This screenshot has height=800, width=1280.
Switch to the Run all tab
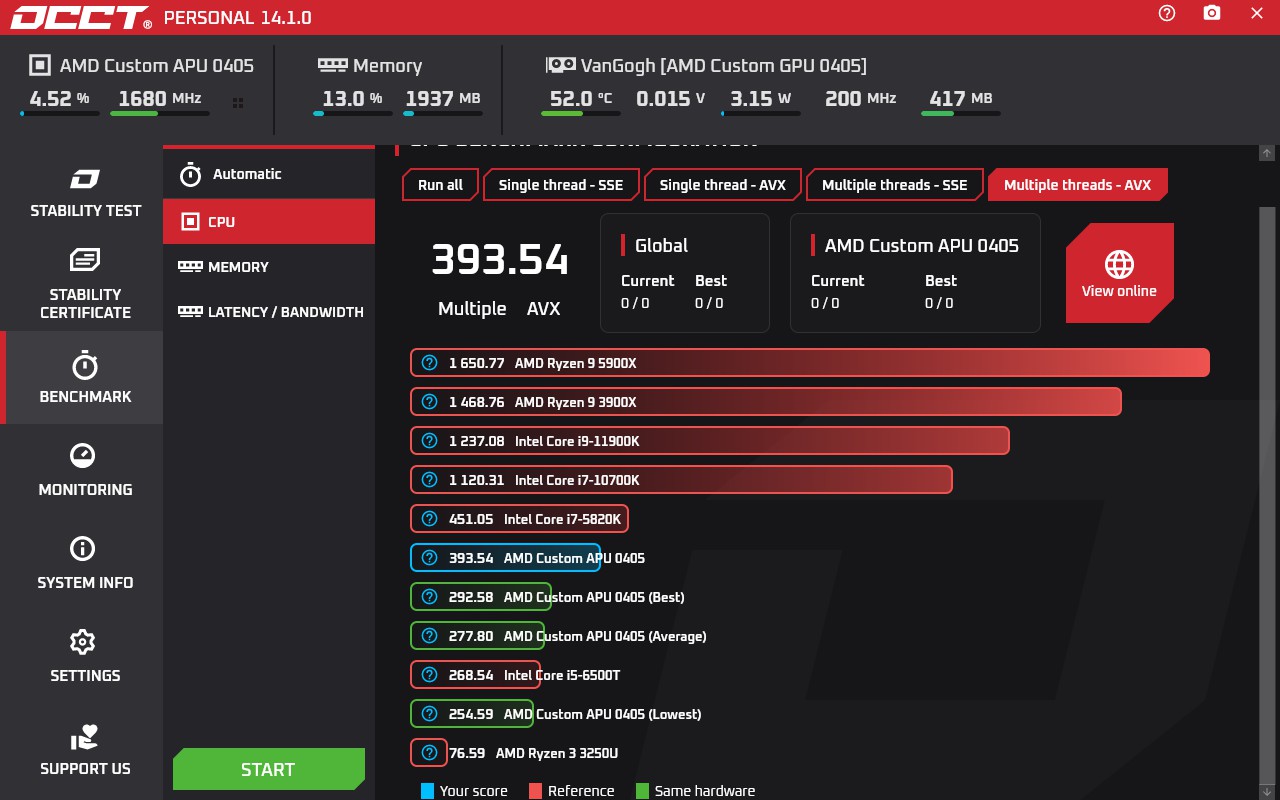tap(440, 185)
